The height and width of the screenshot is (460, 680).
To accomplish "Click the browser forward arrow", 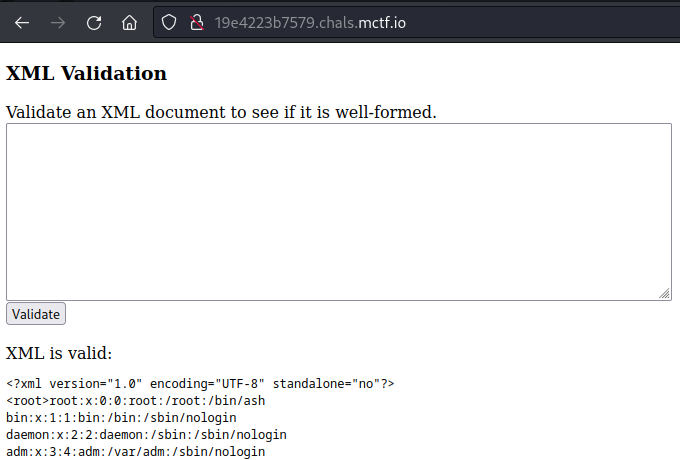I will point(58,22).
